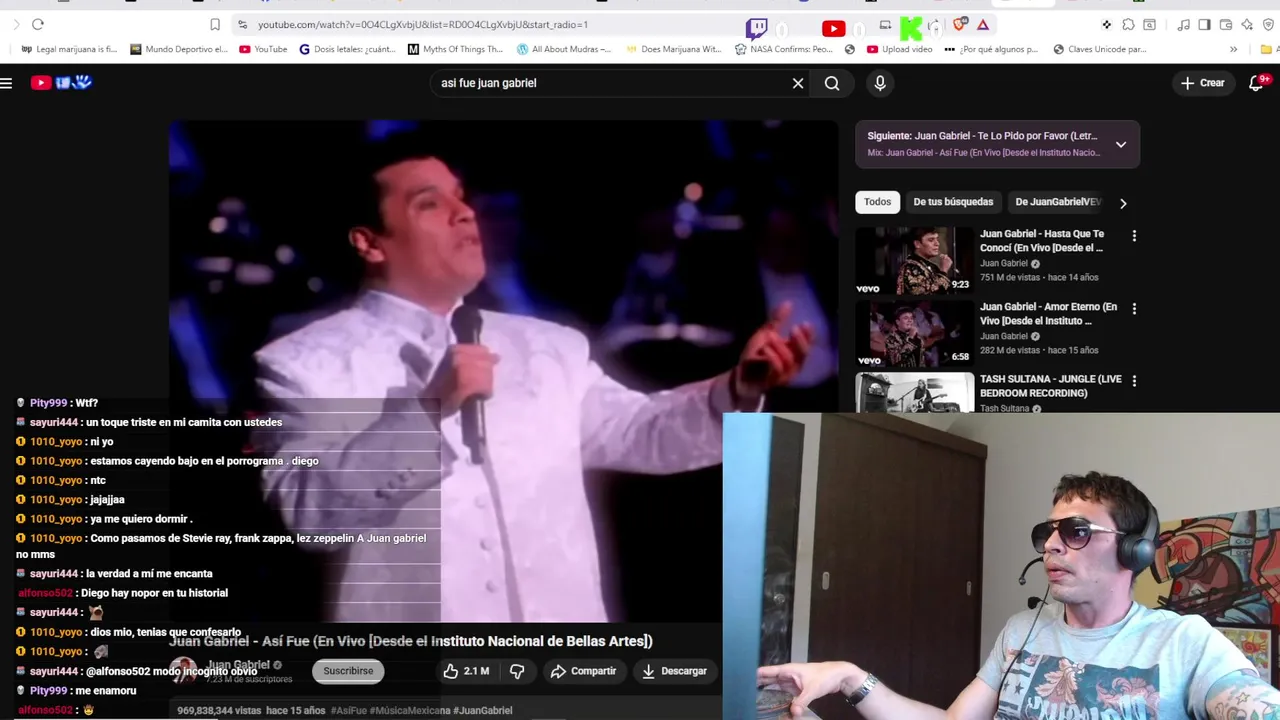Open the #MúsicaMexicana hashtag link
The height and width of the screenshot is (720, 1280).
pyautogui.click(x=409, y=710)
